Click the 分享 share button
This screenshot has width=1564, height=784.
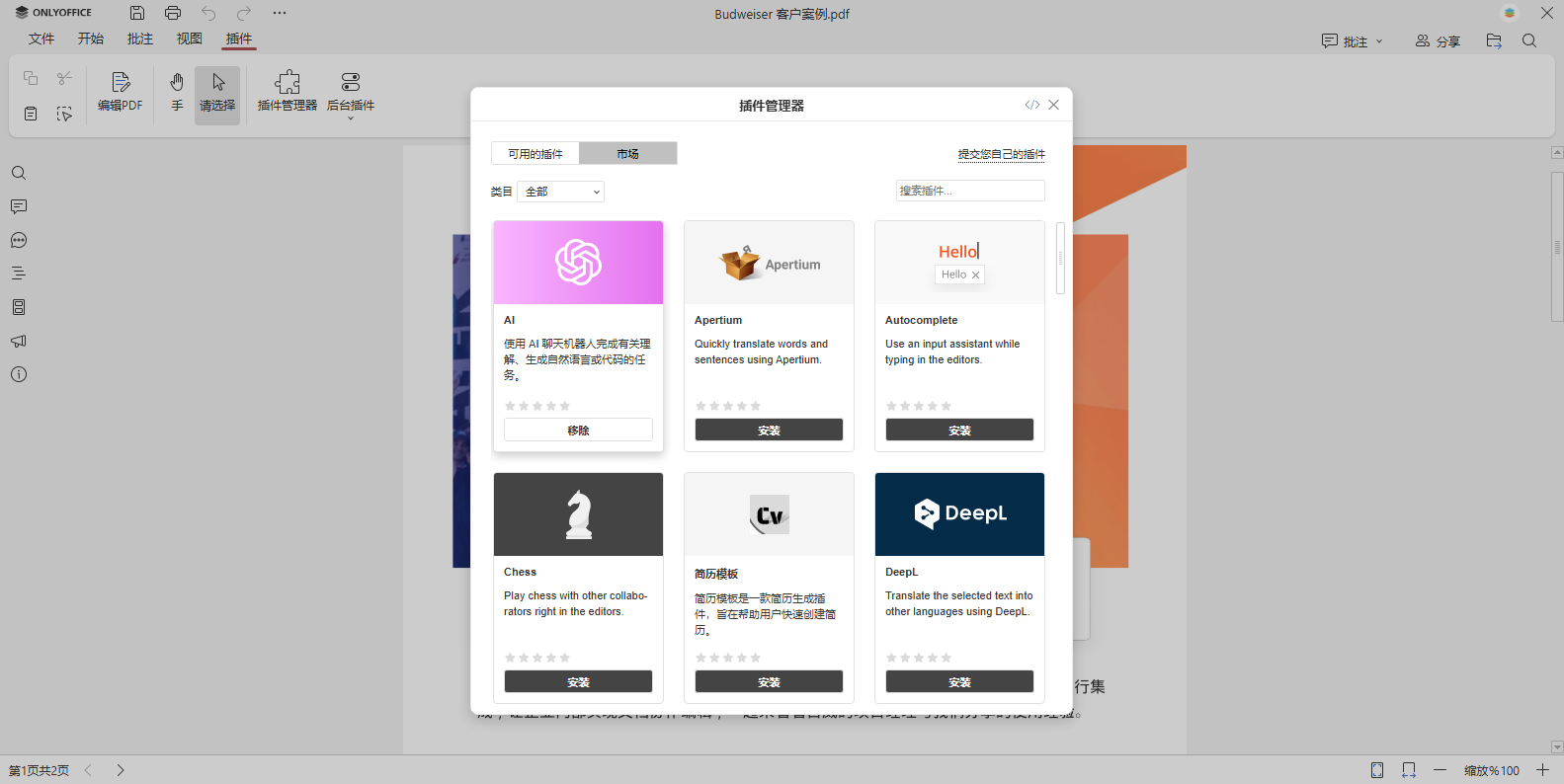coord(1438,41)
